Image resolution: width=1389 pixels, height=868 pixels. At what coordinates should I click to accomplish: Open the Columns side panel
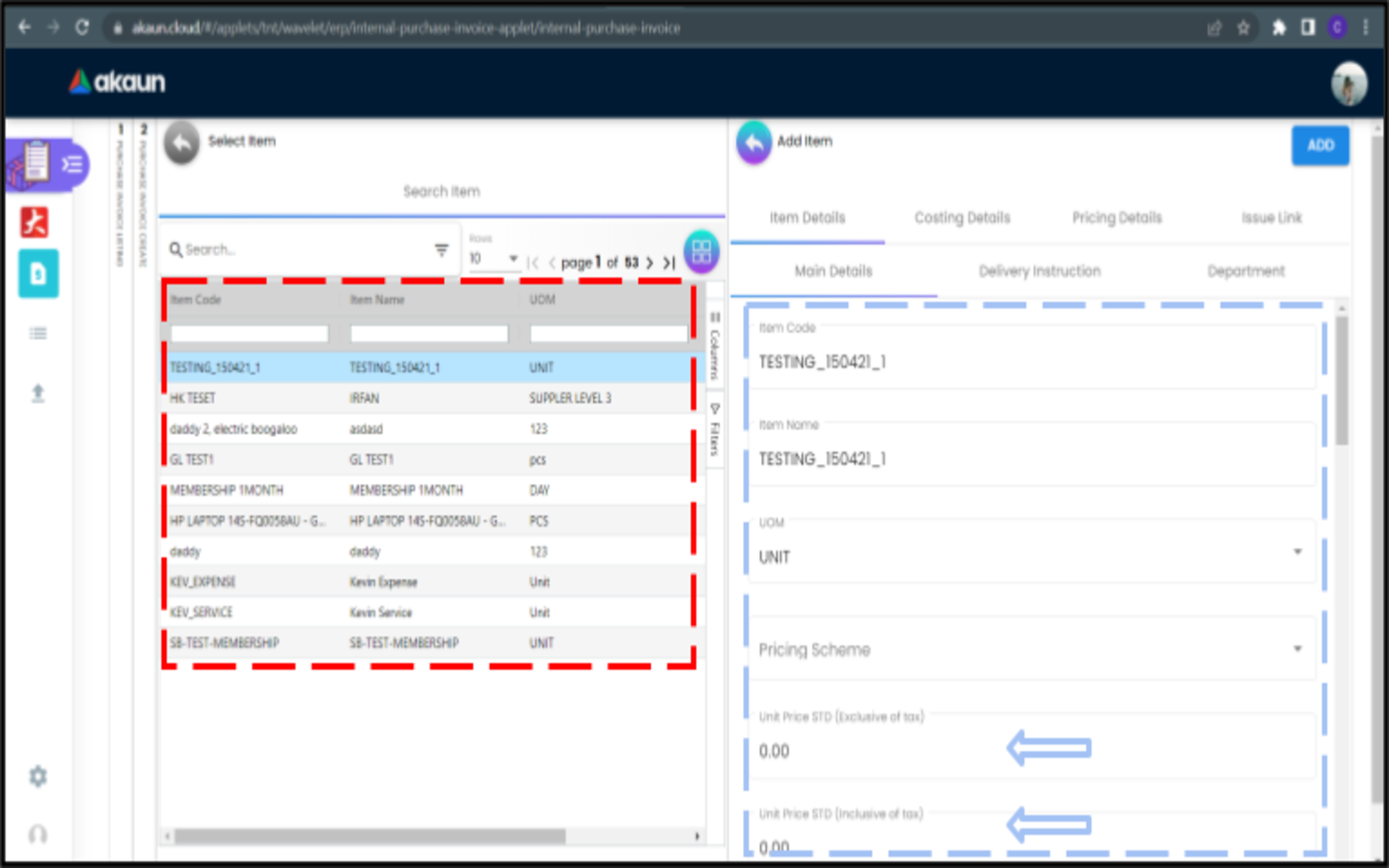pyautogui.click(x=715, y=345)
